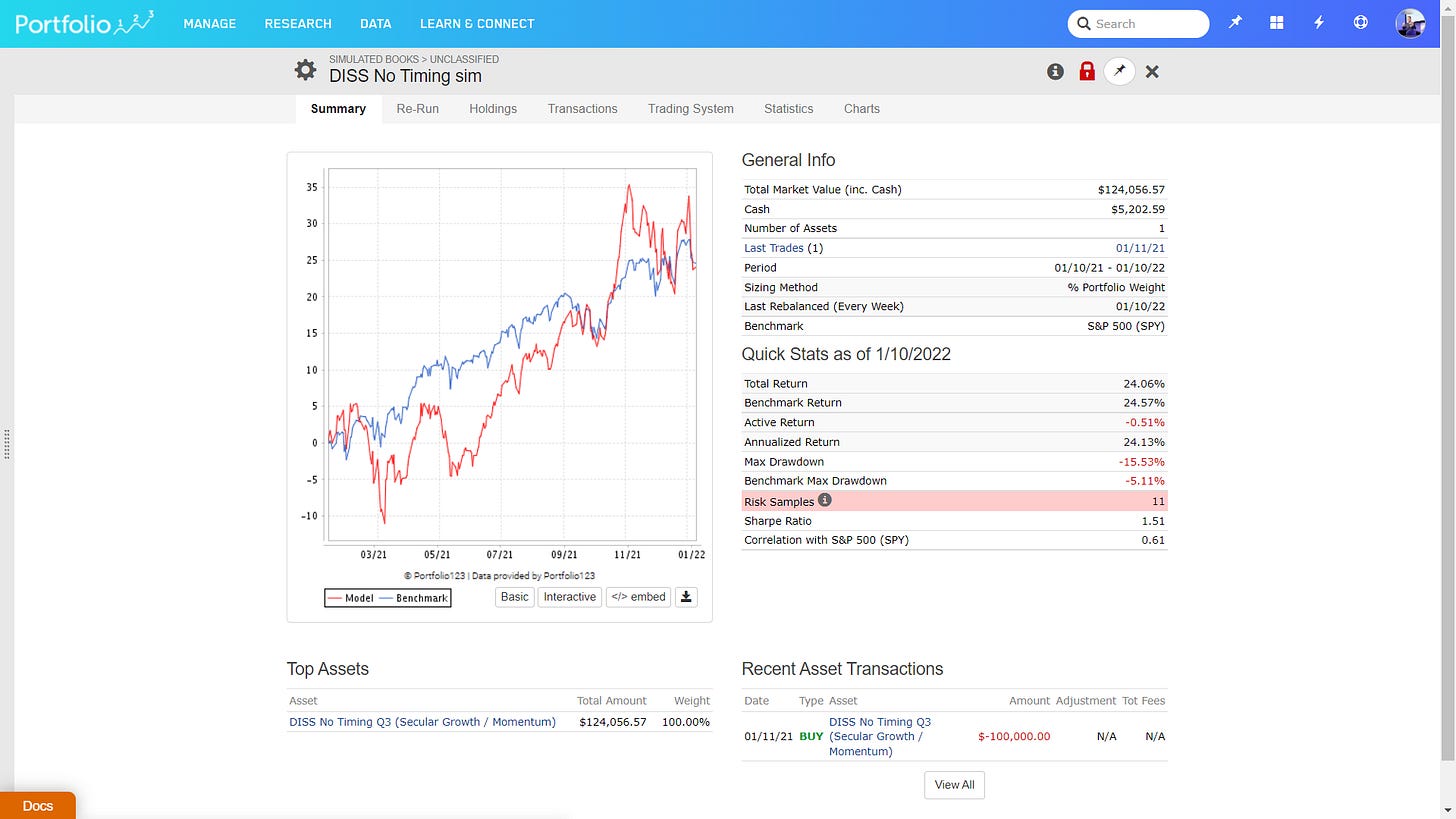
Task: Click the left sidebar grip handle
Action: pos(7,443)
